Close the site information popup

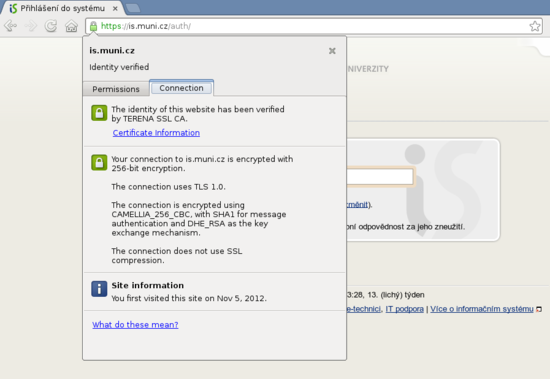pyautogui.click(x=332, y=51)
